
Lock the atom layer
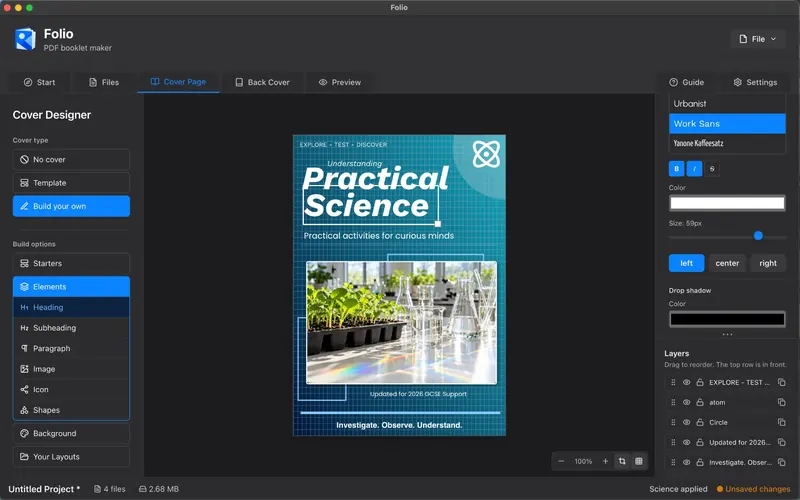pyautogui.click(x=700, y=402)
